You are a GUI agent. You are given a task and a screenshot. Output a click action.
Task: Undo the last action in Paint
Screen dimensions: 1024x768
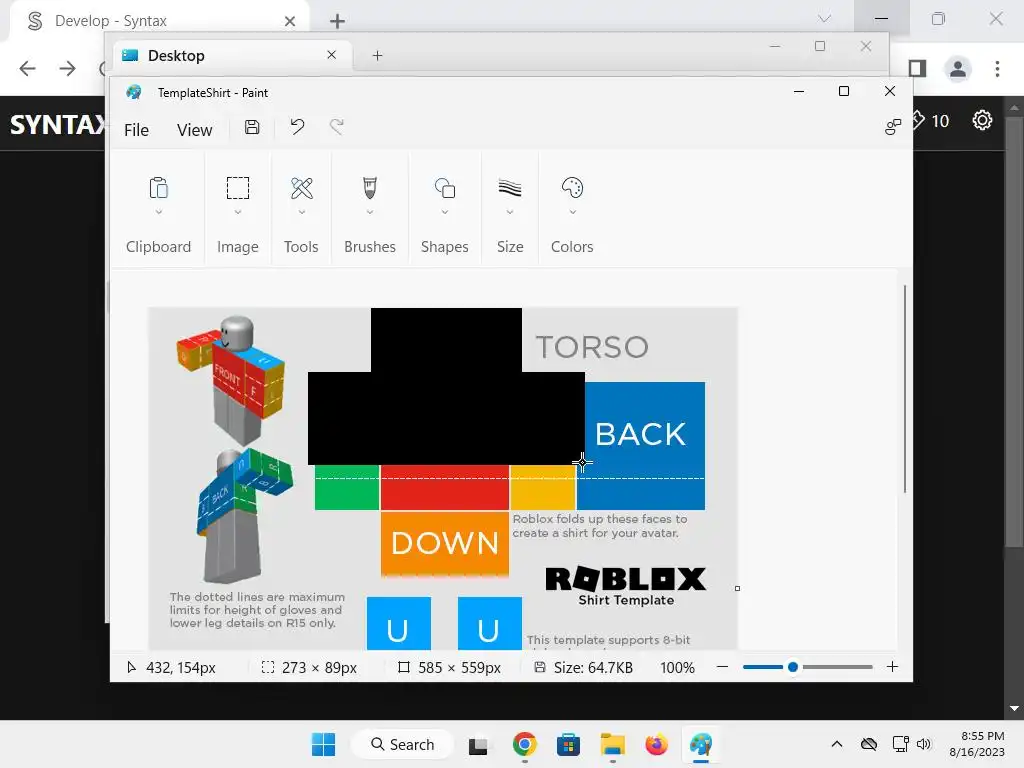[x=297, y=127]
